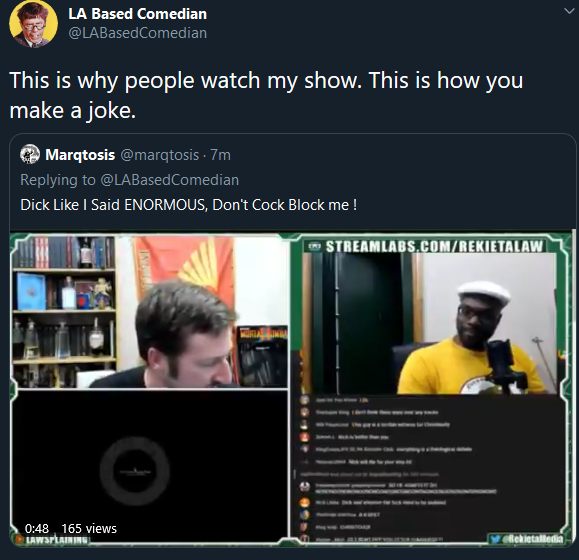Click the Lawsplaining logo icon
This screenshot has height=560, width=579.
(x=18, y=539)
